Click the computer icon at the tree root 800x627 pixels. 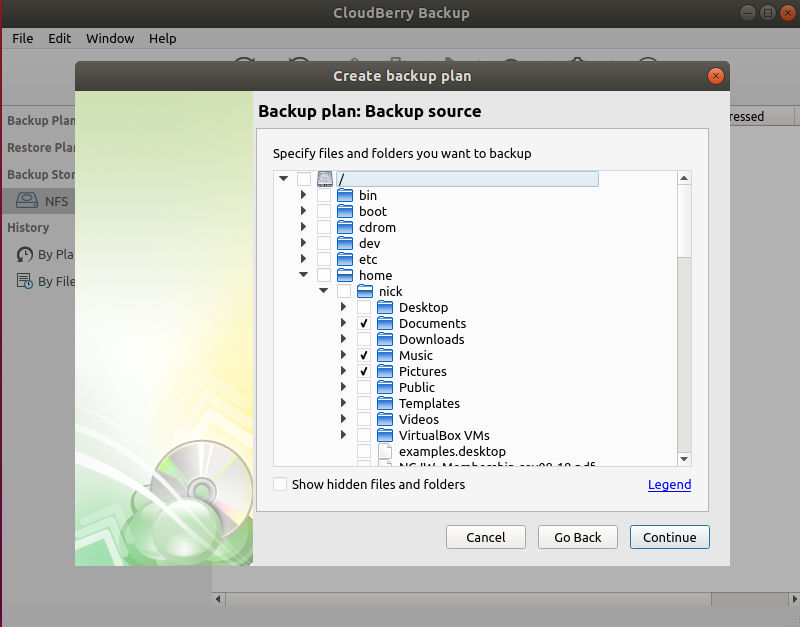point(324,178)
